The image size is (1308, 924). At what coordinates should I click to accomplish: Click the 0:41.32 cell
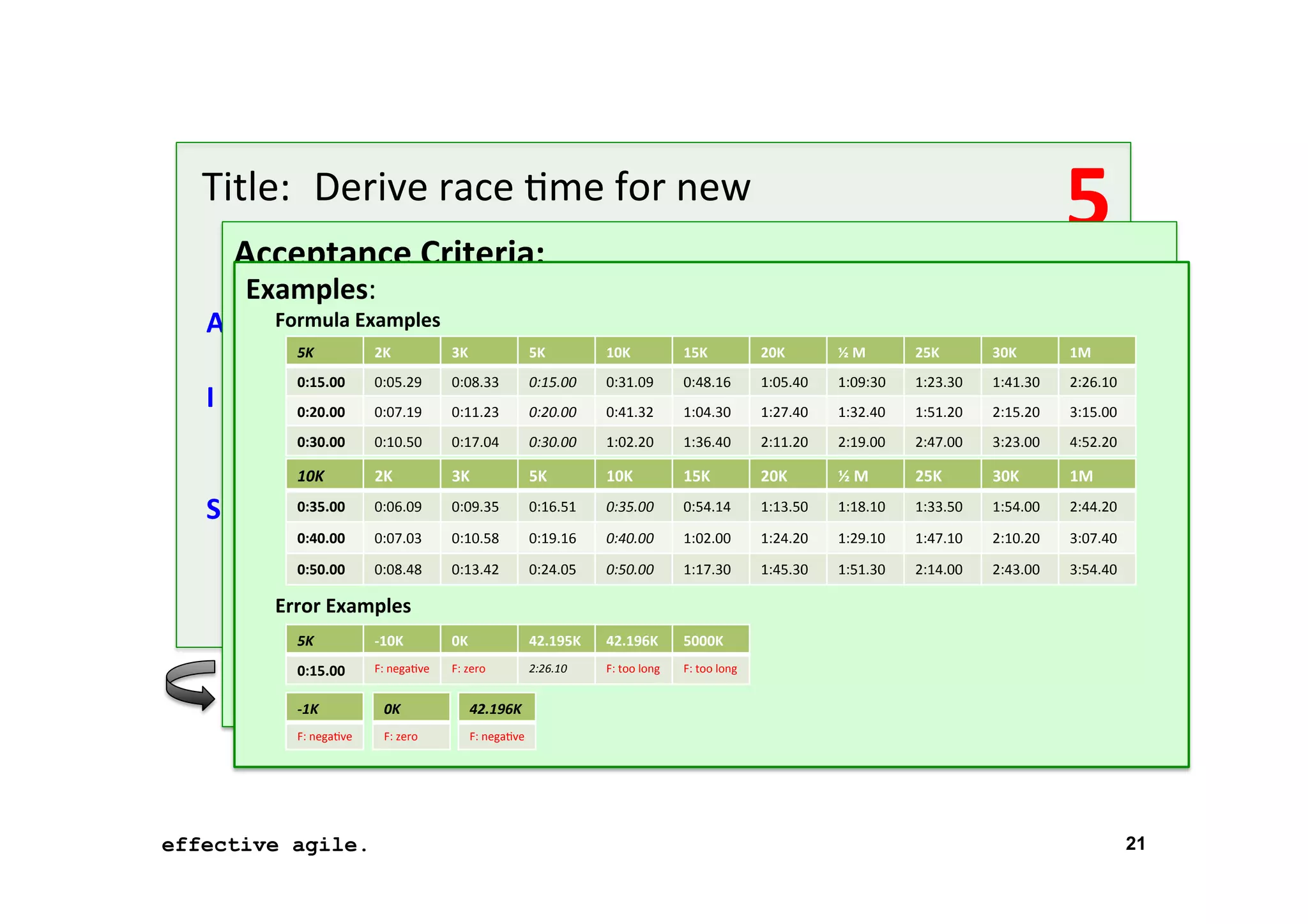[633, 413]
